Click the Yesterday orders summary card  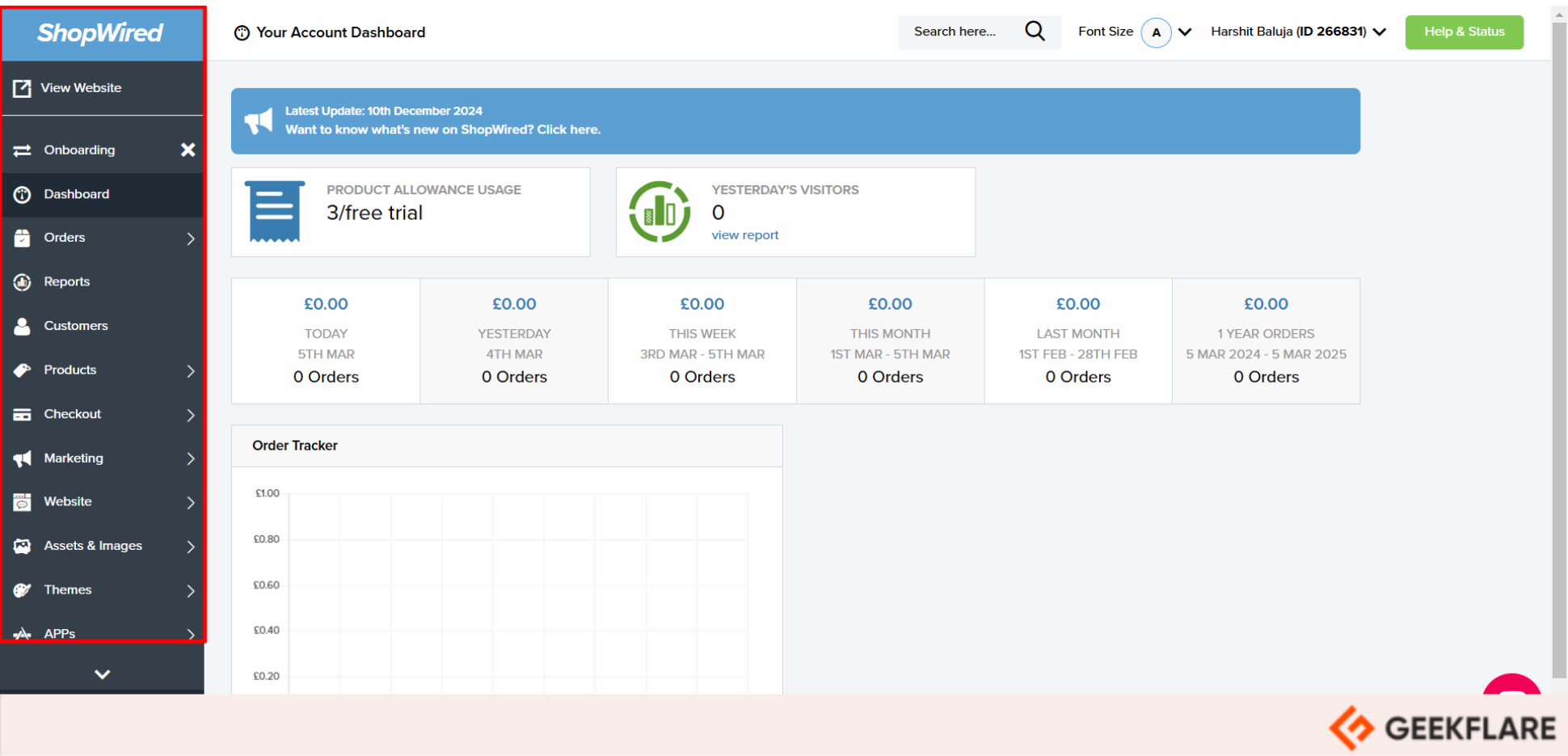pos(514,341)
